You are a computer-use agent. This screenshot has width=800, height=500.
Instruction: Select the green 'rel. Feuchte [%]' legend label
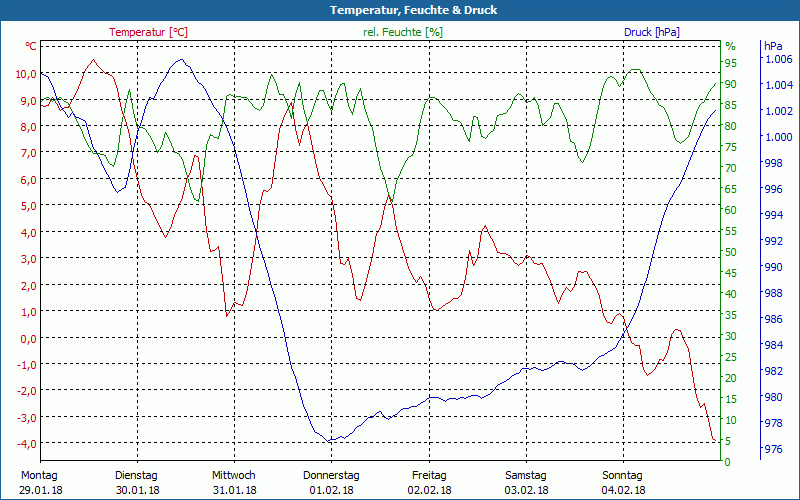click(403, 32)
